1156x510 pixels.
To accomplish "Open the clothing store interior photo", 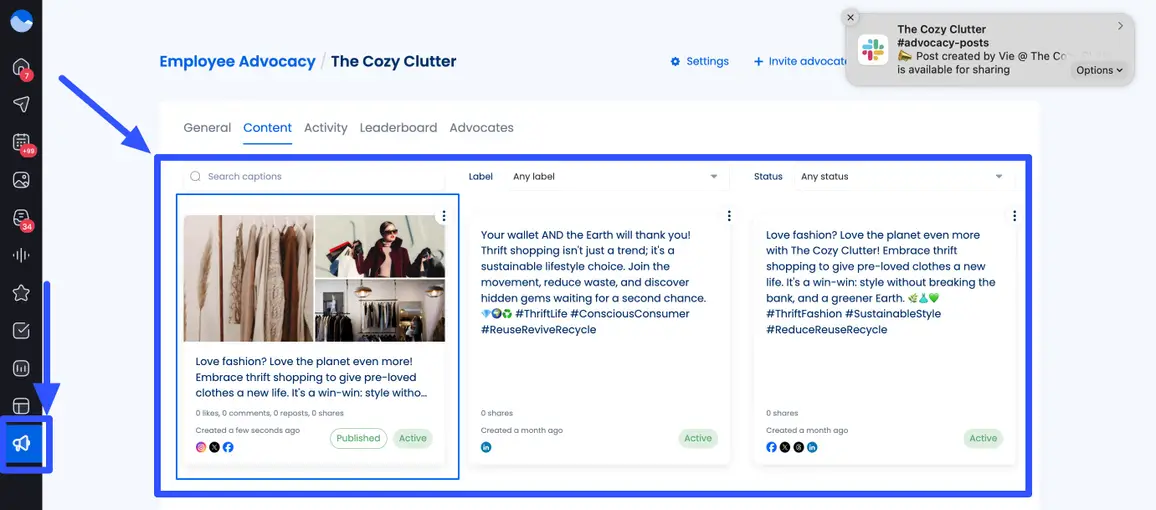I will [380, 311].
